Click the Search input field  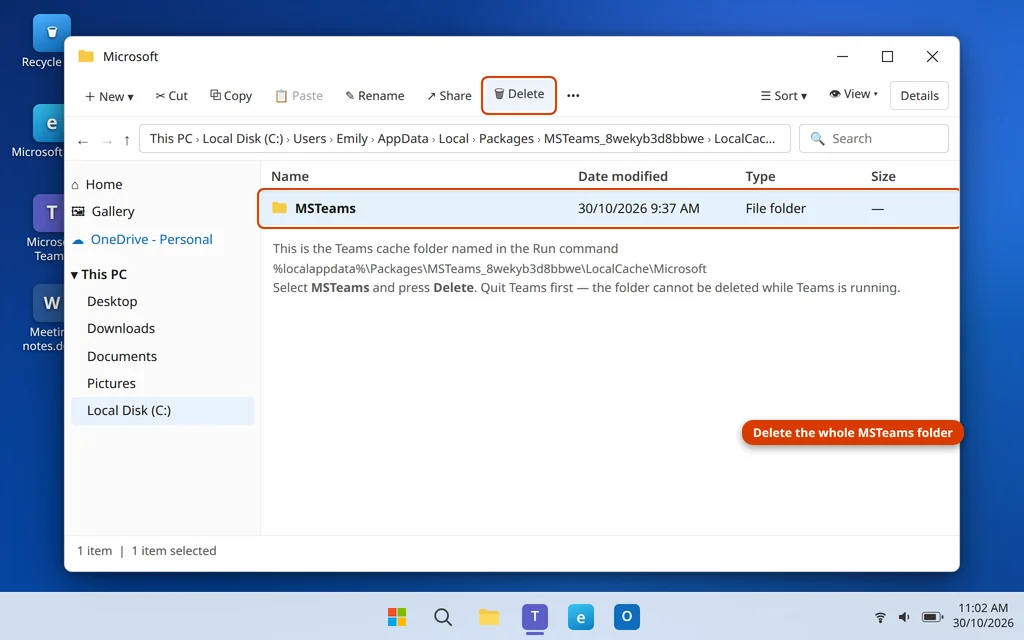coord(874,138)
